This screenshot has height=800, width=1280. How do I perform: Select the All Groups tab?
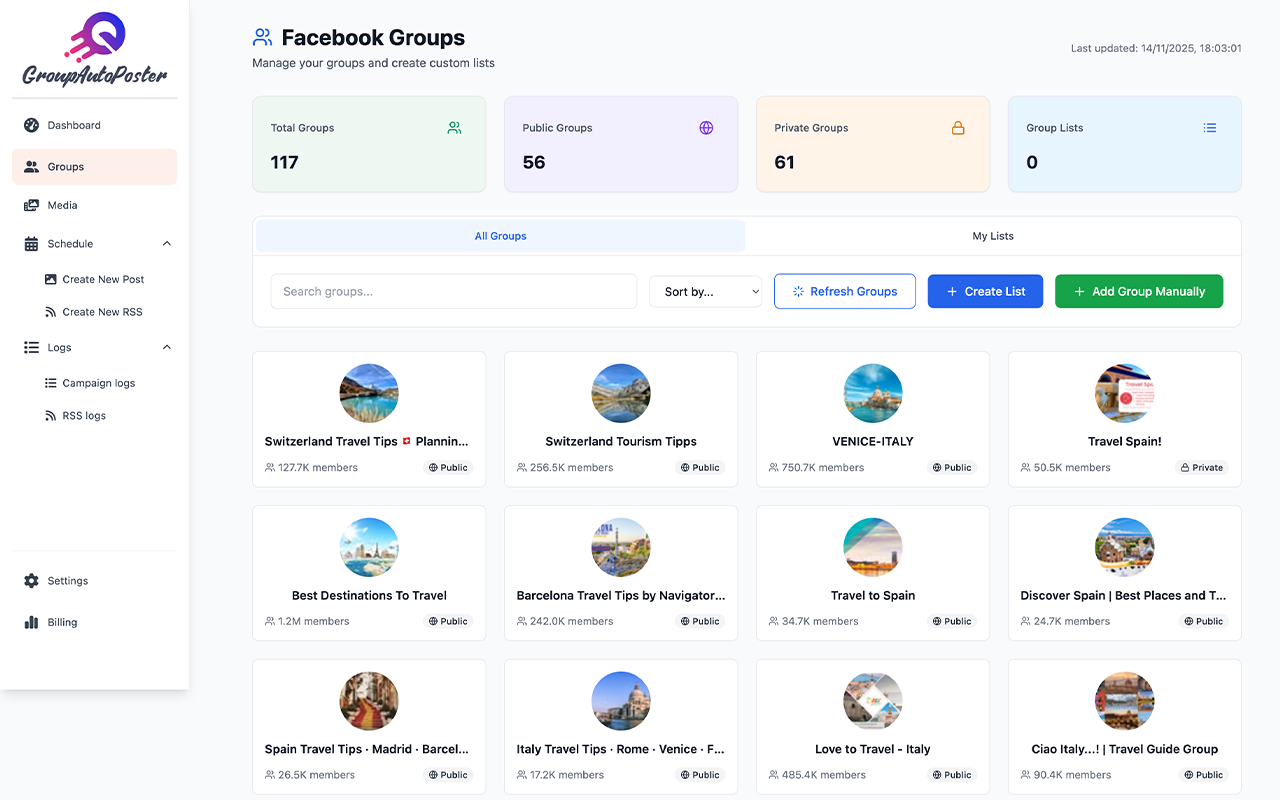pos(500,236)
